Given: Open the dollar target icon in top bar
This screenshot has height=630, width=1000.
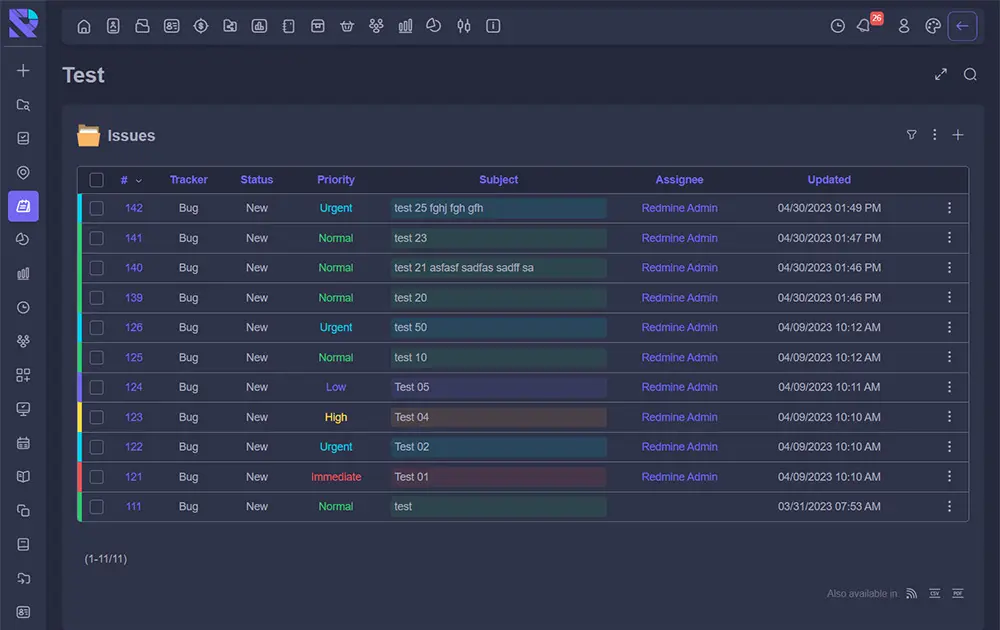Looking at the screenshot, I should [x=201, y=26].
